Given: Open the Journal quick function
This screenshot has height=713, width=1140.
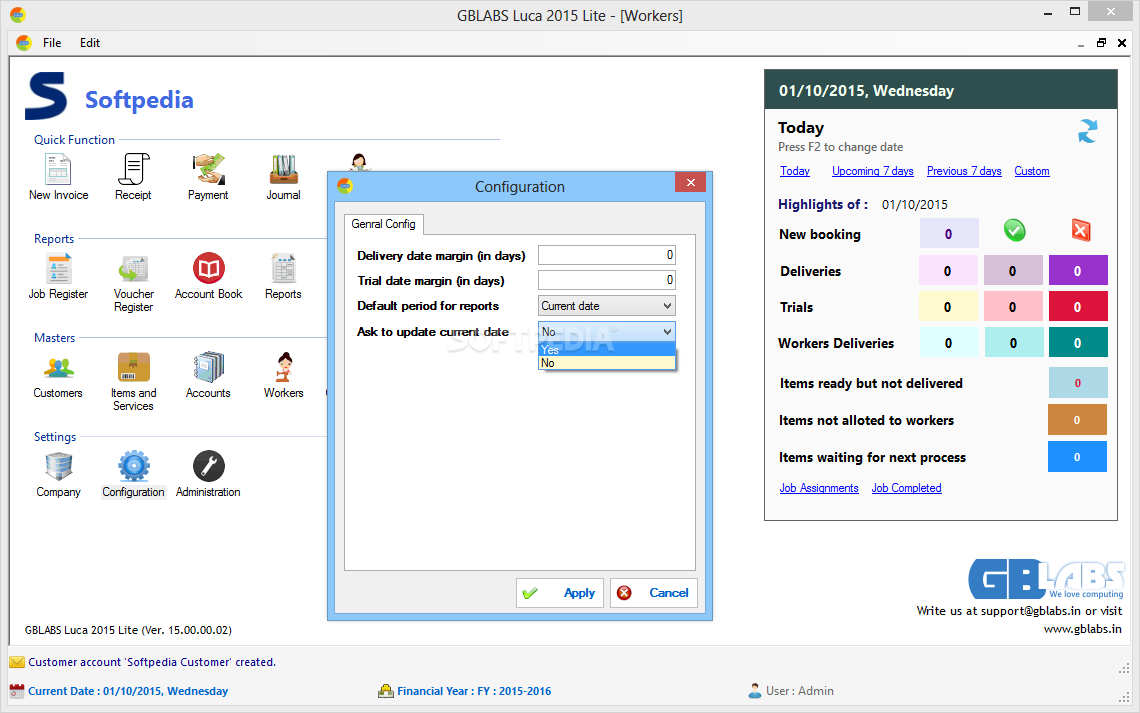Looking at the screenshot, I should coord(283,177).
